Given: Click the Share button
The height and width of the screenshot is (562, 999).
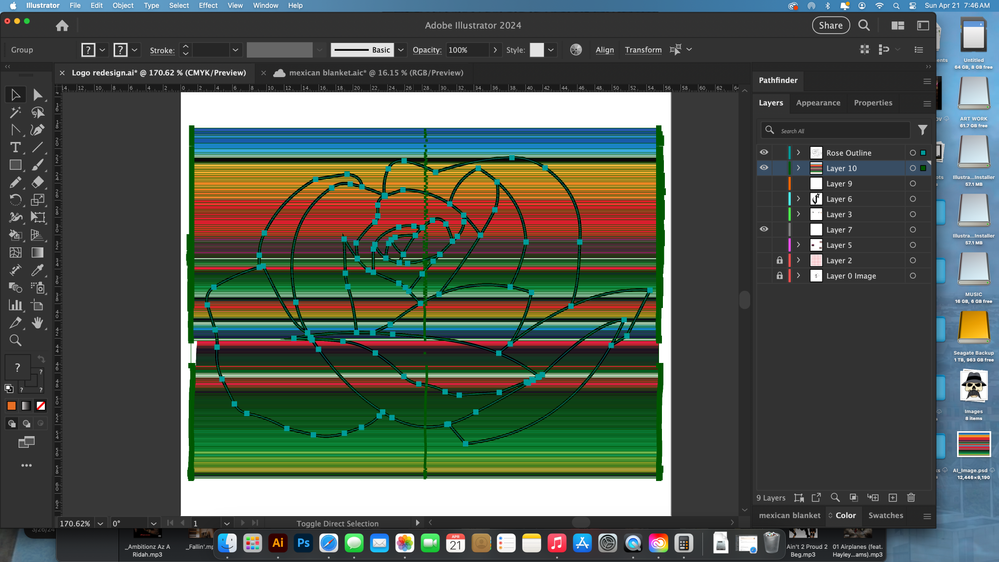Looking at the screenshot, I should click(830, 25).
